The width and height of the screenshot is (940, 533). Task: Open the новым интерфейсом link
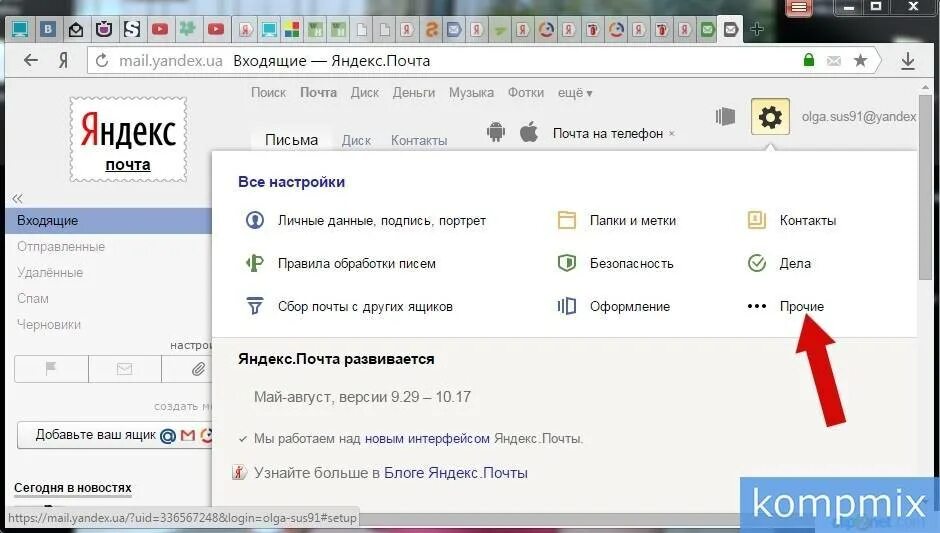pyautogui.click(x=427, y=439)
